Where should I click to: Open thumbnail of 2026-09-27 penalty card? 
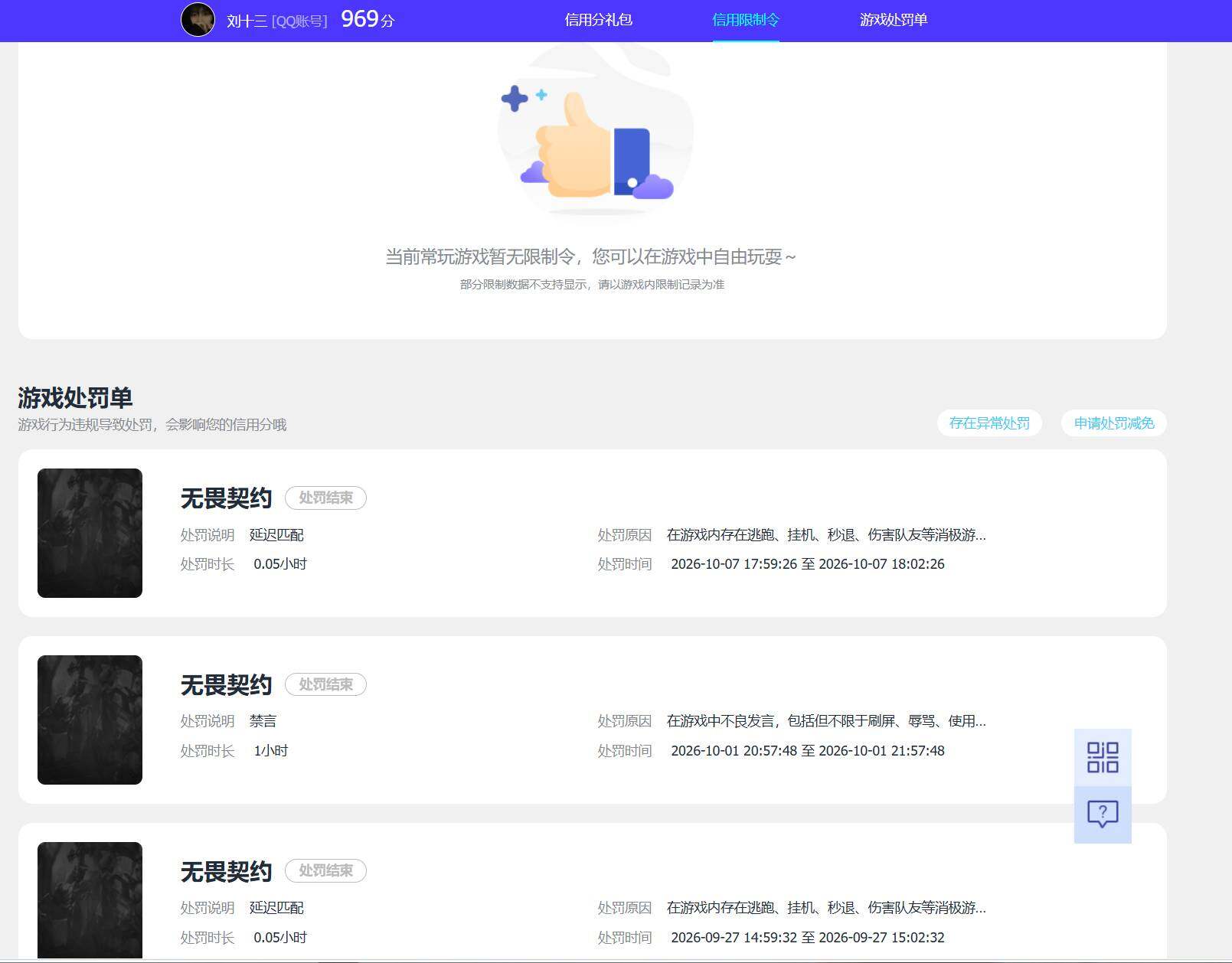(x=90, y=900)
